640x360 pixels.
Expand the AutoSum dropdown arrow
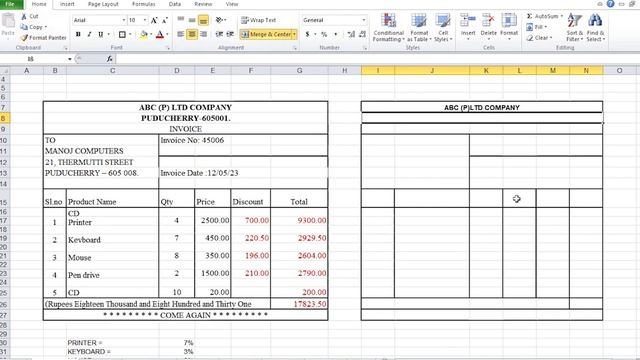pyautogui.click(x=562, y=16)
